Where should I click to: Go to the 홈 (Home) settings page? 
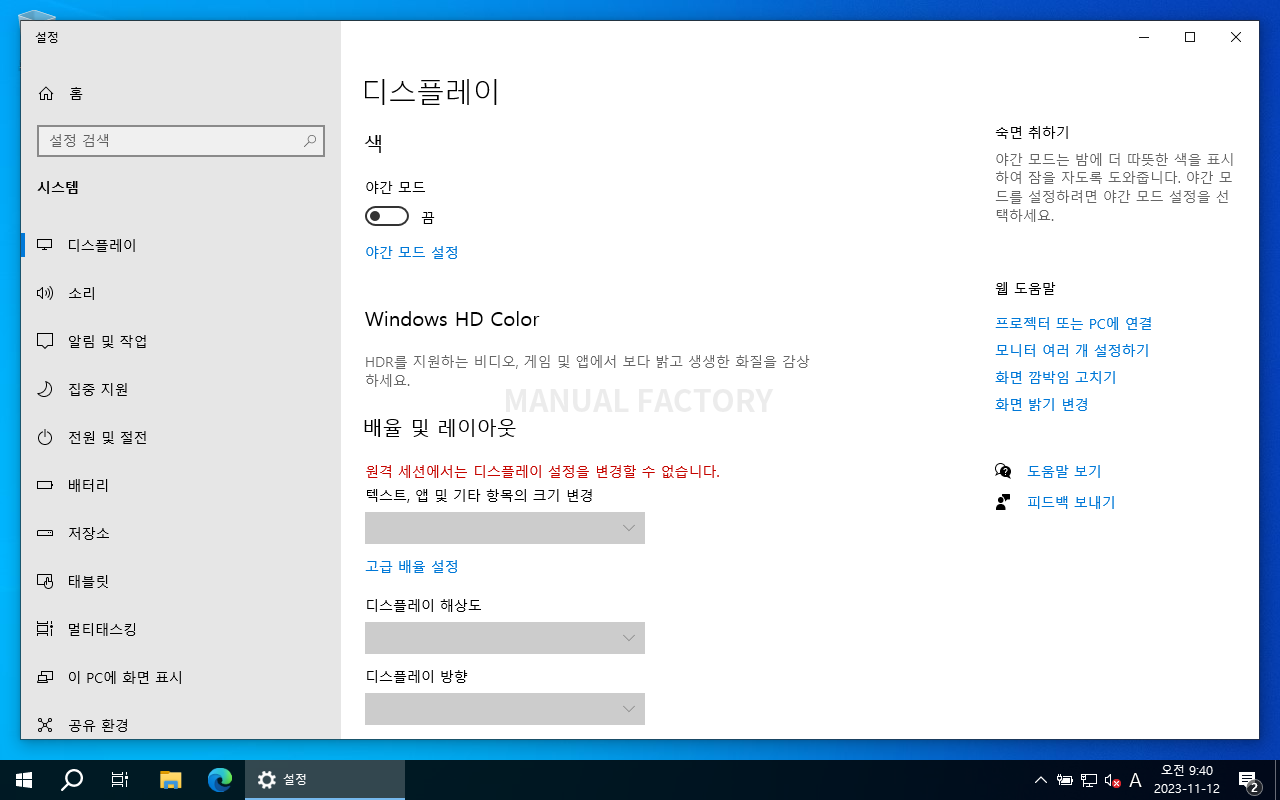pyautogui.click(x=60, y=93)
